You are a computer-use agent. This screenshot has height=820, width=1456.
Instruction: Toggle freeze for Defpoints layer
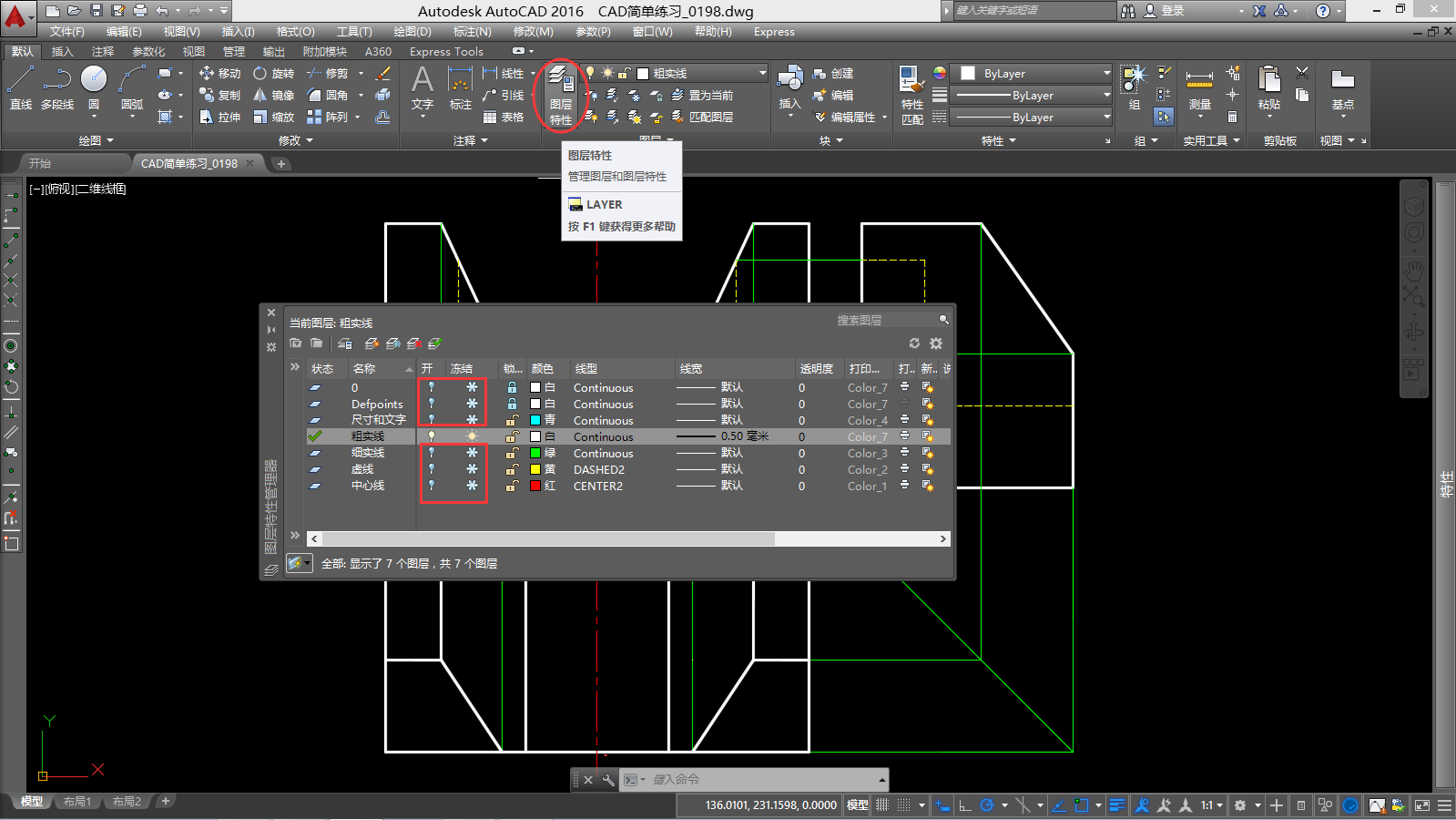[472, 404]
